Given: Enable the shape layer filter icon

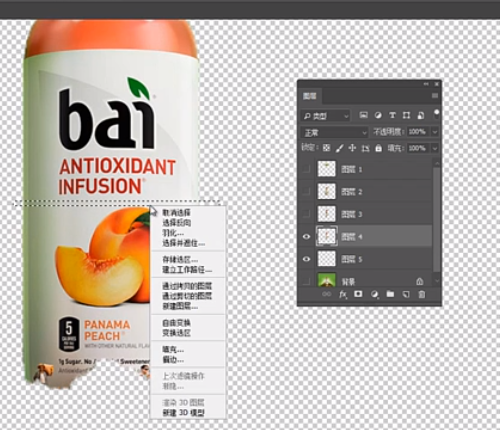Looking at the screenshot, I should point(406,115).
